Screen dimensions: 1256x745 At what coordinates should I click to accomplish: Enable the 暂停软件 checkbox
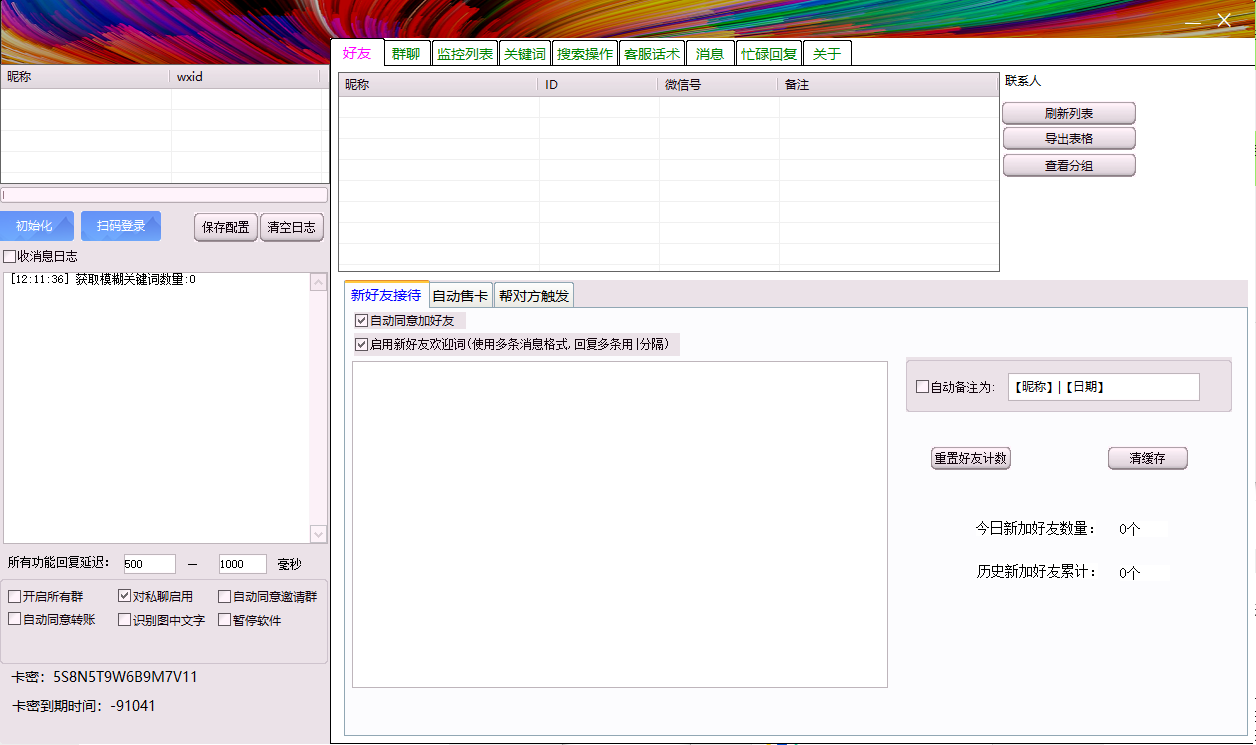tap(225, 619)
